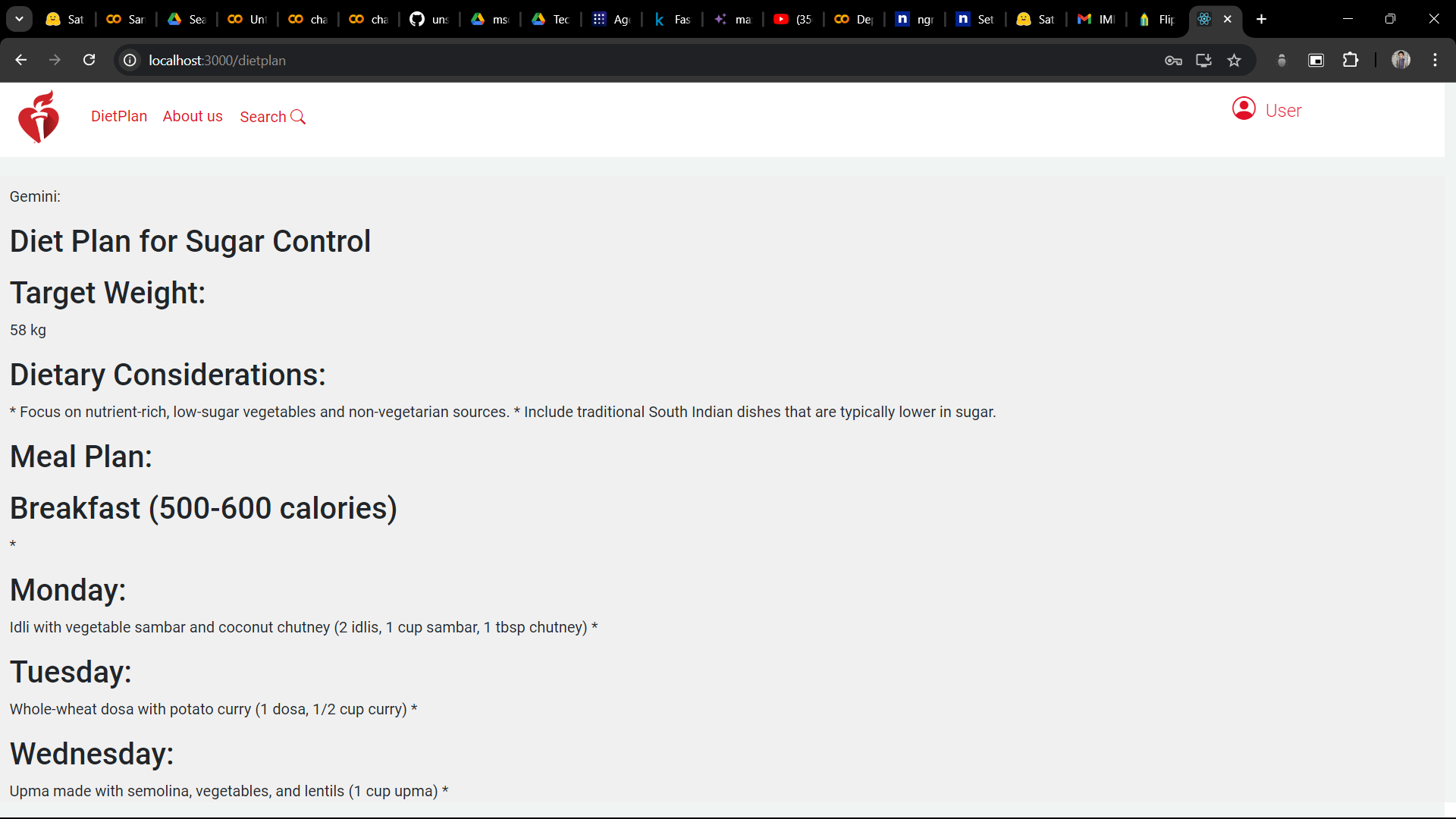Open Chrome three-dot menu
This screenshot has height=819, width=1456.
point(1435,61)
